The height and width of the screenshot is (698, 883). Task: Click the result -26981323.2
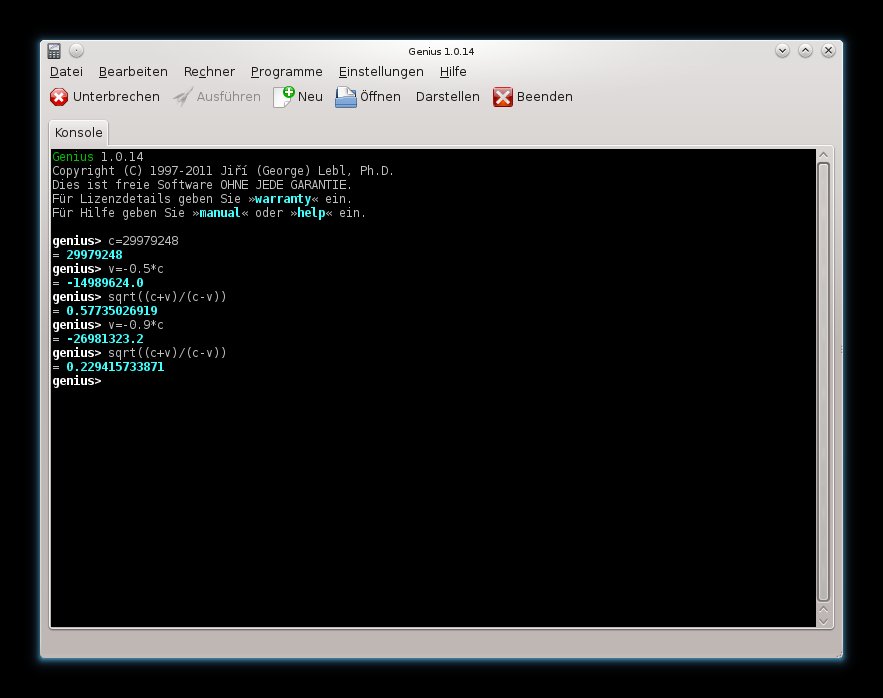tap(105, 339)
